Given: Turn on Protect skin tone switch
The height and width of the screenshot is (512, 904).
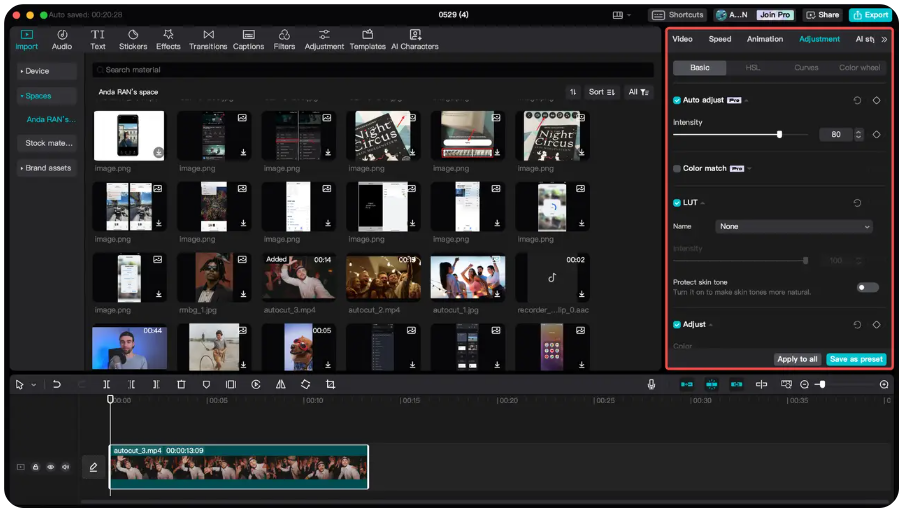Looking at the screenshot, I should pyautogui.click(x=867, y=287).
